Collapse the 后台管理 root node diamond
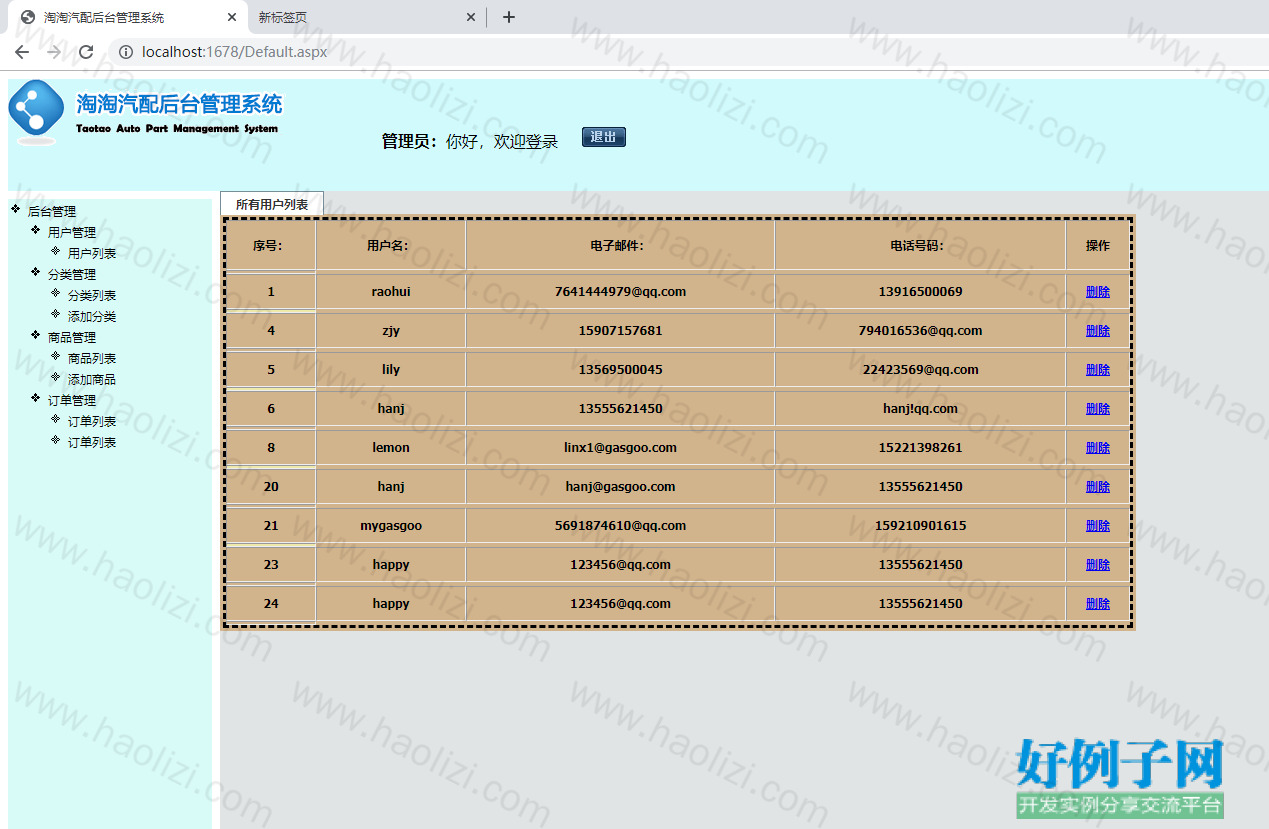This screenshot has height=829, width=1269. 15,209
